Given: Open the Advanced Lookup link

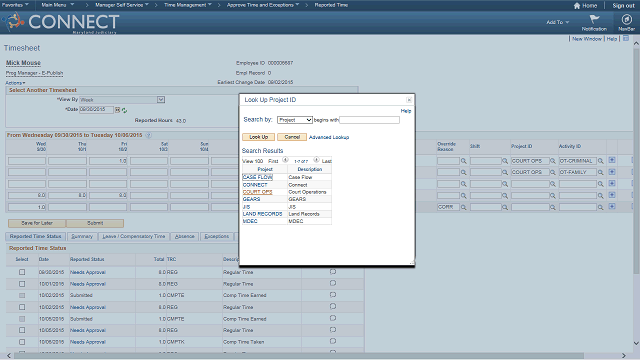Looking at the screenshot, I should (x=329, y=137).
